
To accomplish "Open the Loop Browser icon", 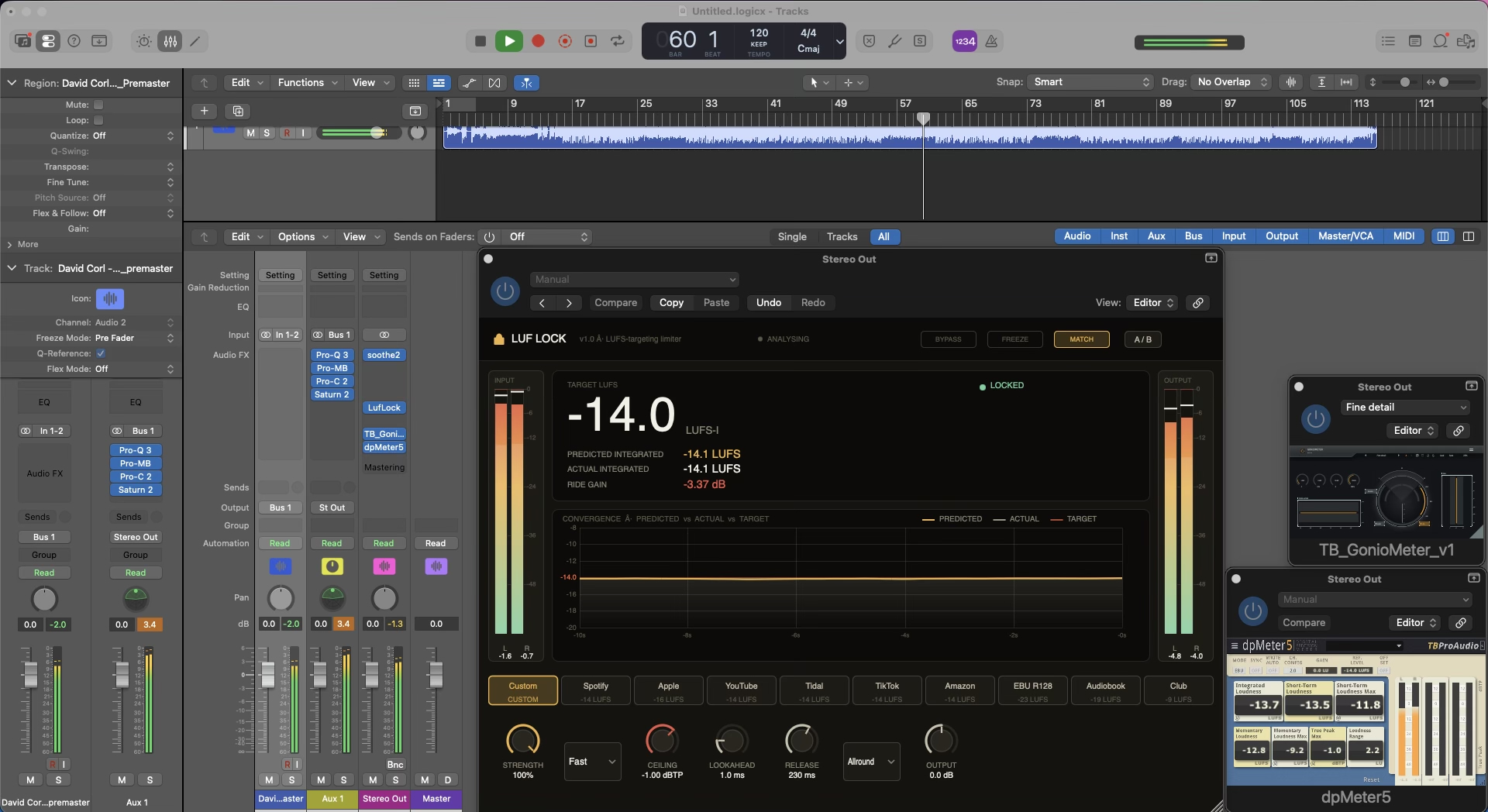I will pyautogui.click(x=1440, y=41).
